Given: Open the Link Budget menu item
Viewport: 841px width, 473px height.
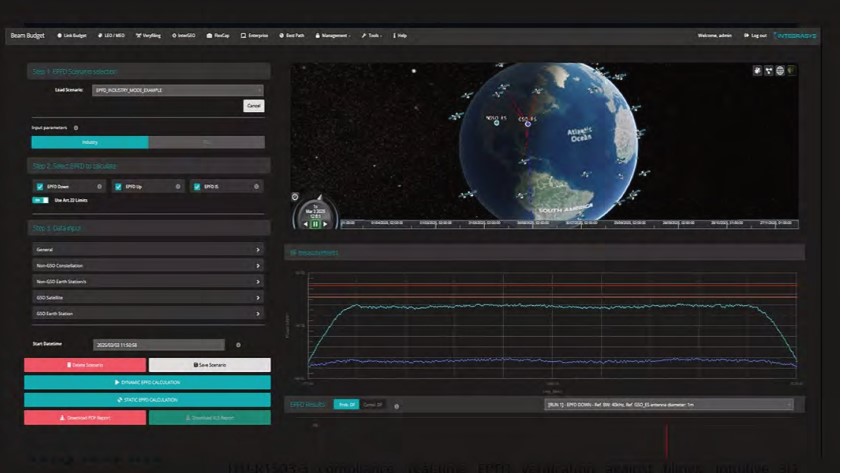Looking at the screenshot, I should click(x=74, y=35).
